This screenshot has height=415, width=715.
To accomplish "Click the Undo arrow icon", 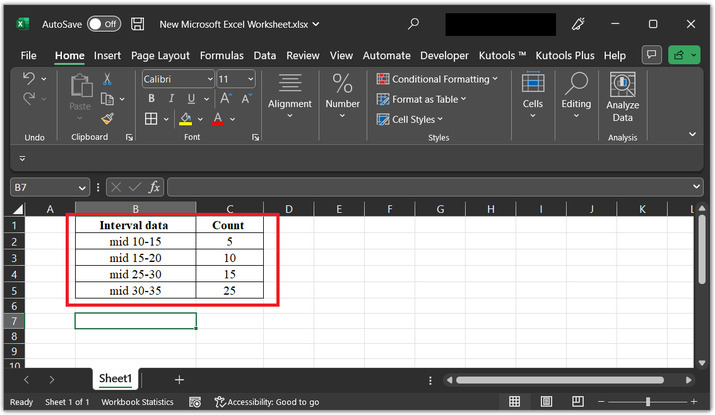I will (x=29, y=79).
